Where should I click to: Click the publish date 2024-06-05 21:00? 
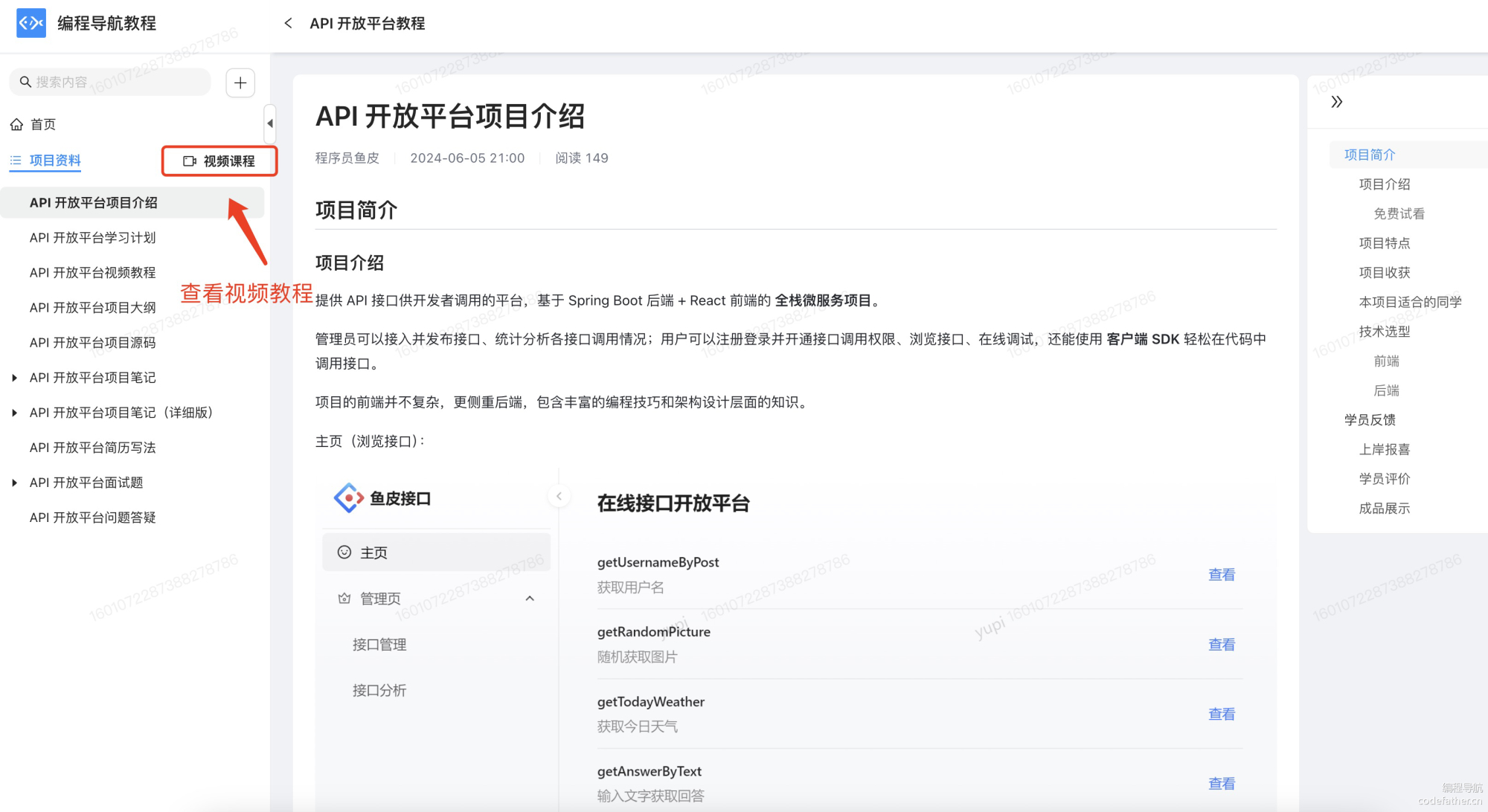pos(467,158)
